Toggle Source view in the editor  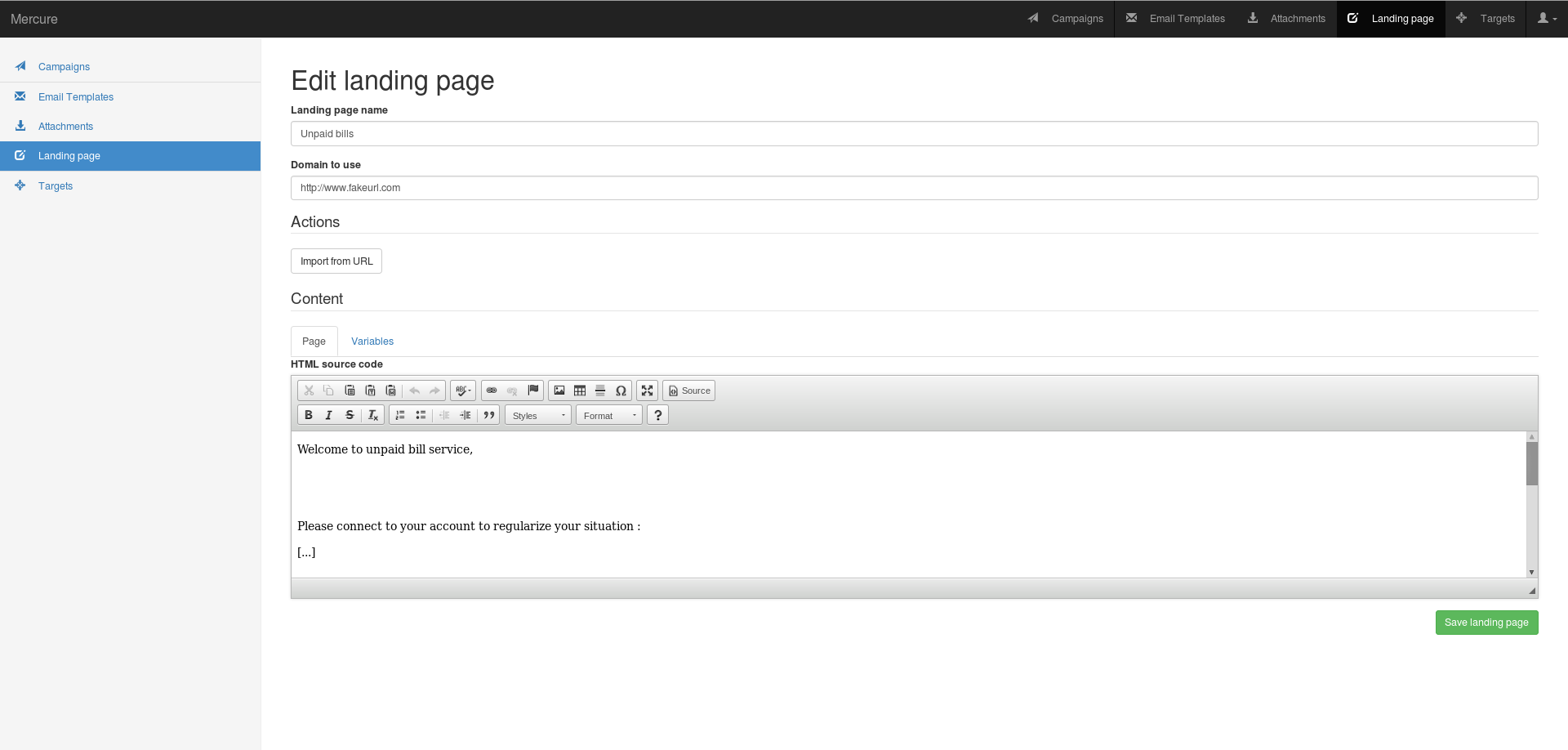pyautogui.click(x=689, y=391)
